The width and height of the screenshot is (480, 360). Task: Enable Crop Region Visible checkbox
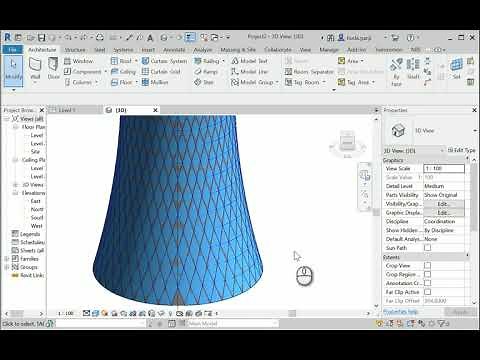click(427, 274)
